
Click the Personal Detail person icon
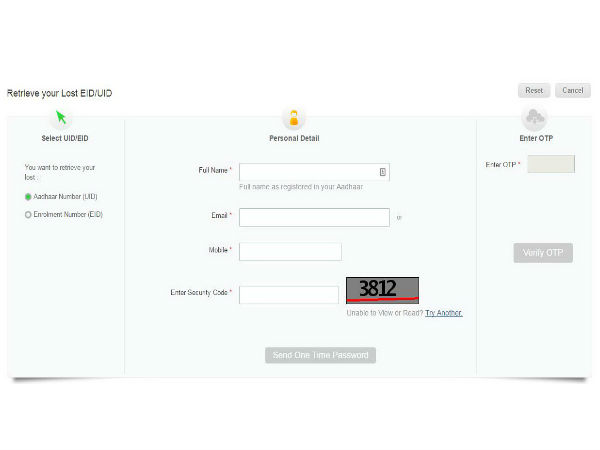pyautogui.click(x=294, y=118)
